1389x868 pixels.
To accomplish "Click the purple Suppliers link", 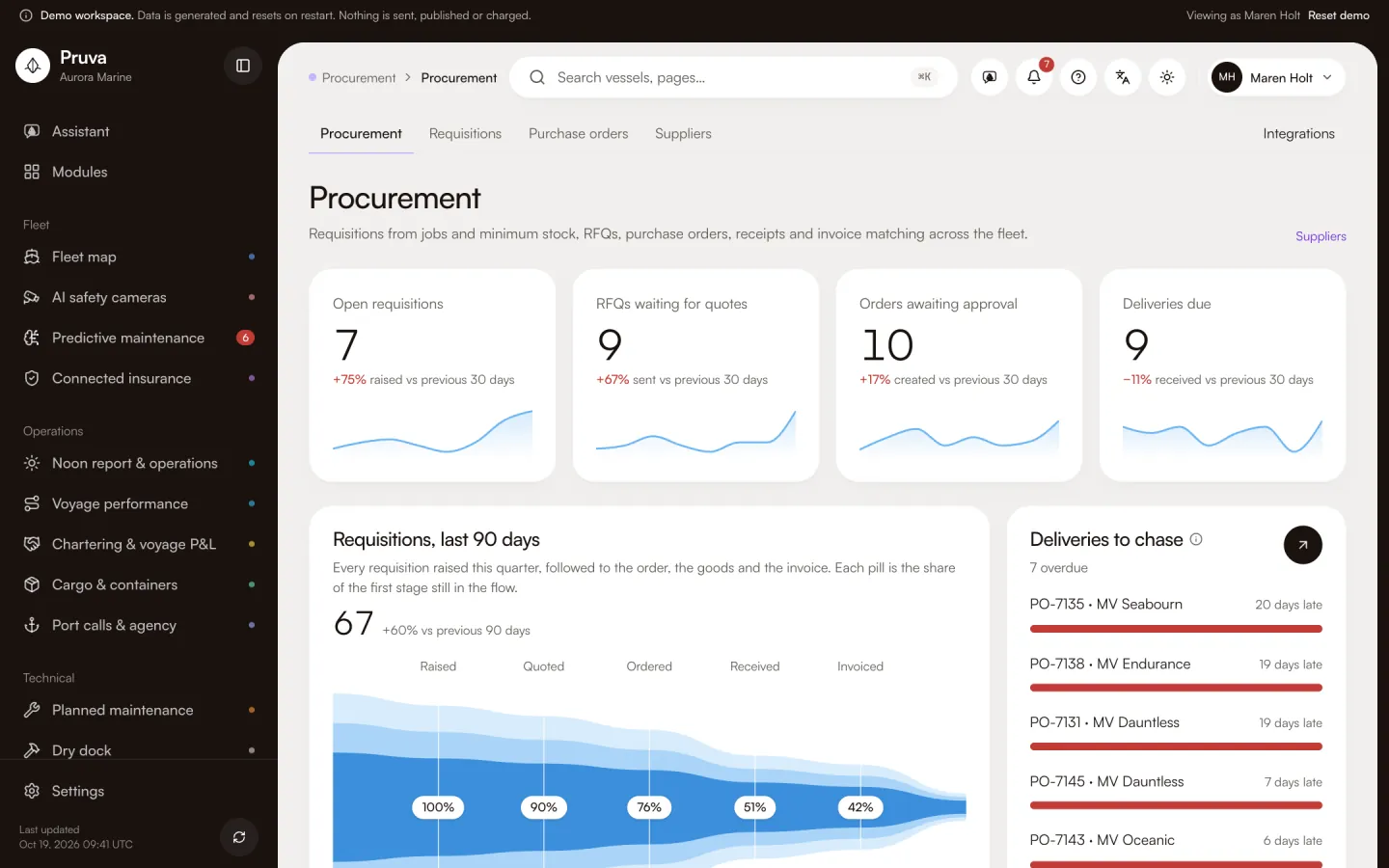I will (1321, 236).
